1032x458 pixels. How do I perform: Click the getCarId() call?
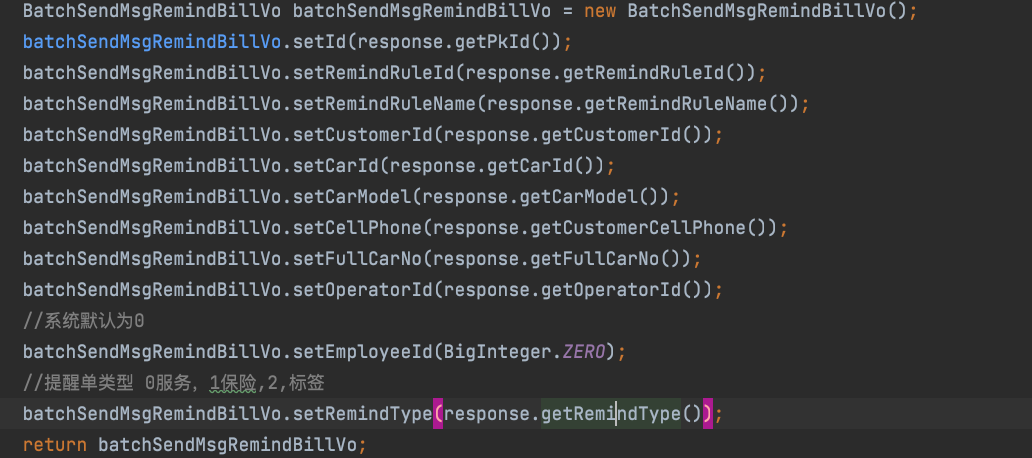point(540,166)
